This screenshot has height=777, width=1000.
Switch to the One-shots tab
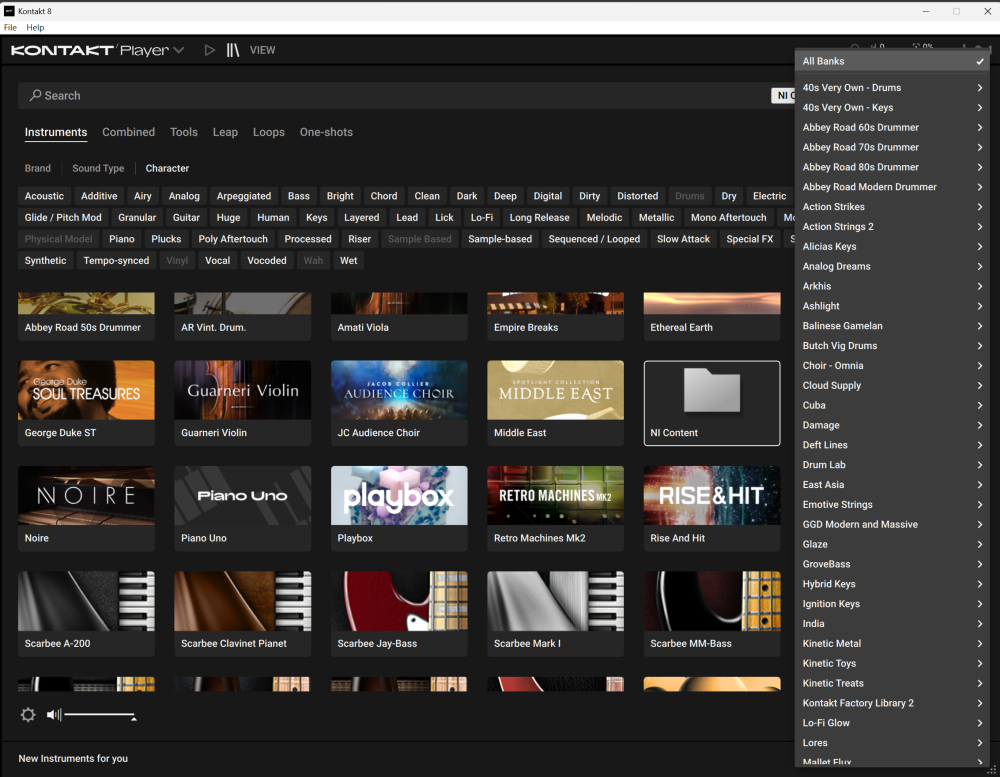(326, 132)
